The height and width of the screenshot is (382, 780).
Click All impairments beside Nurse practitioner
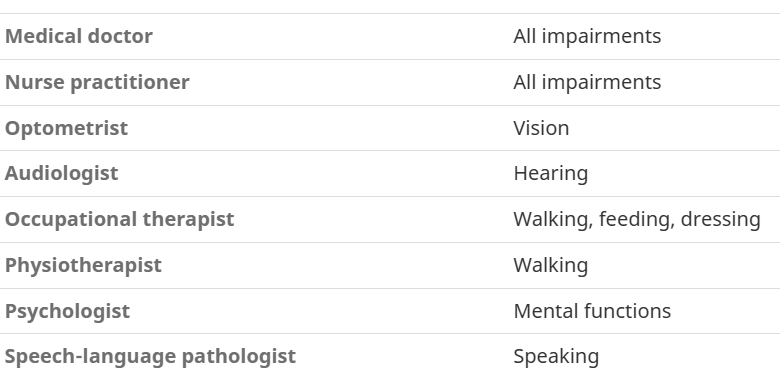pyautogui.click(x=587, y=82)
